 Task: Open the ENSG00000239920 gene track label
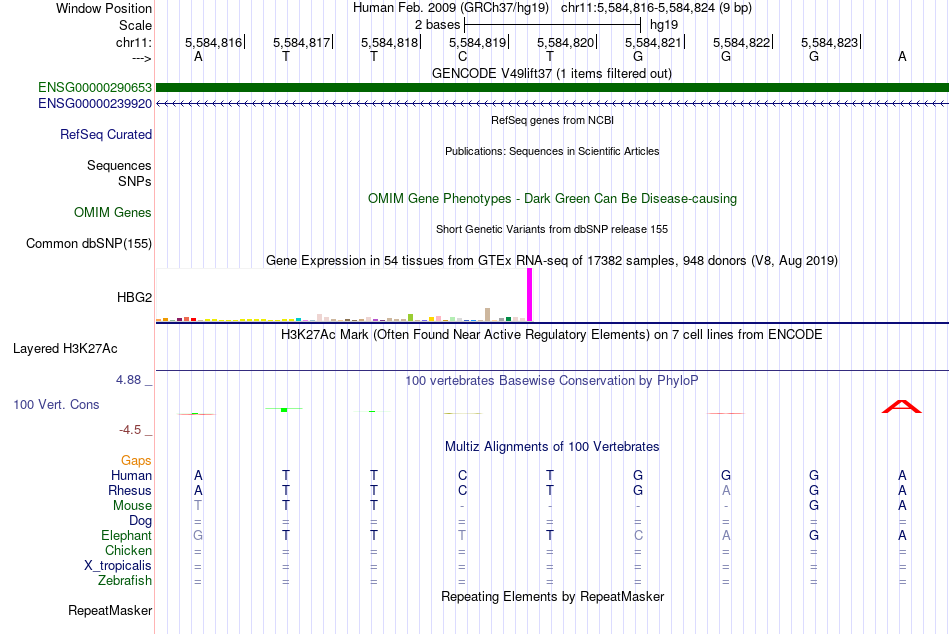(x=95, y=104)
